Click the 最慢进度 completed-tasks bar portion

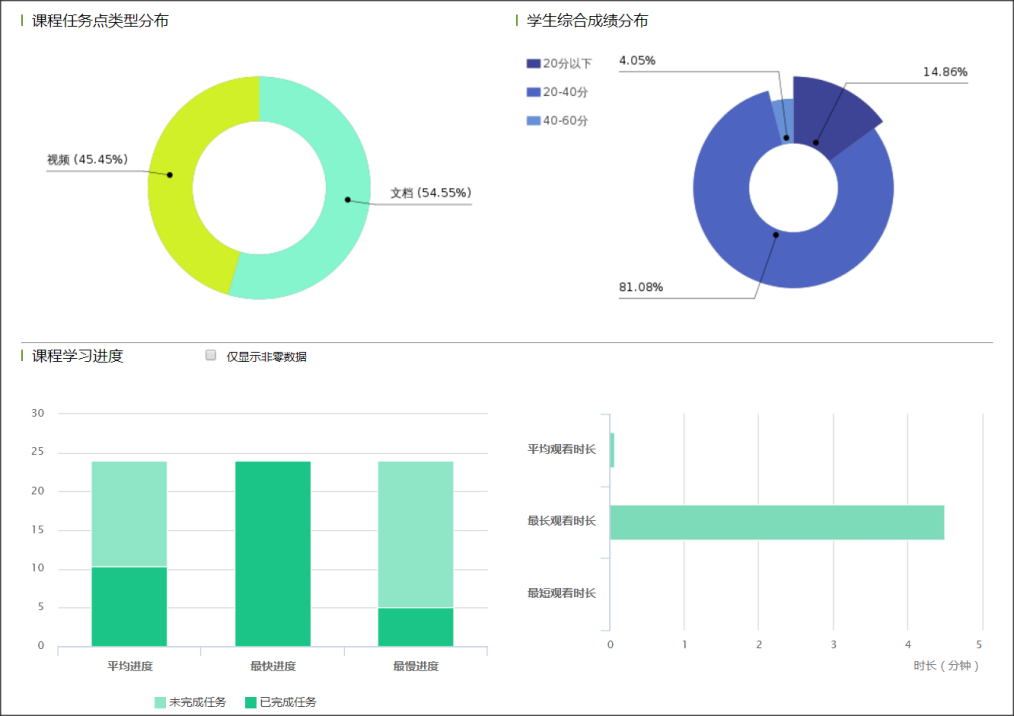(x=416, y=627)
